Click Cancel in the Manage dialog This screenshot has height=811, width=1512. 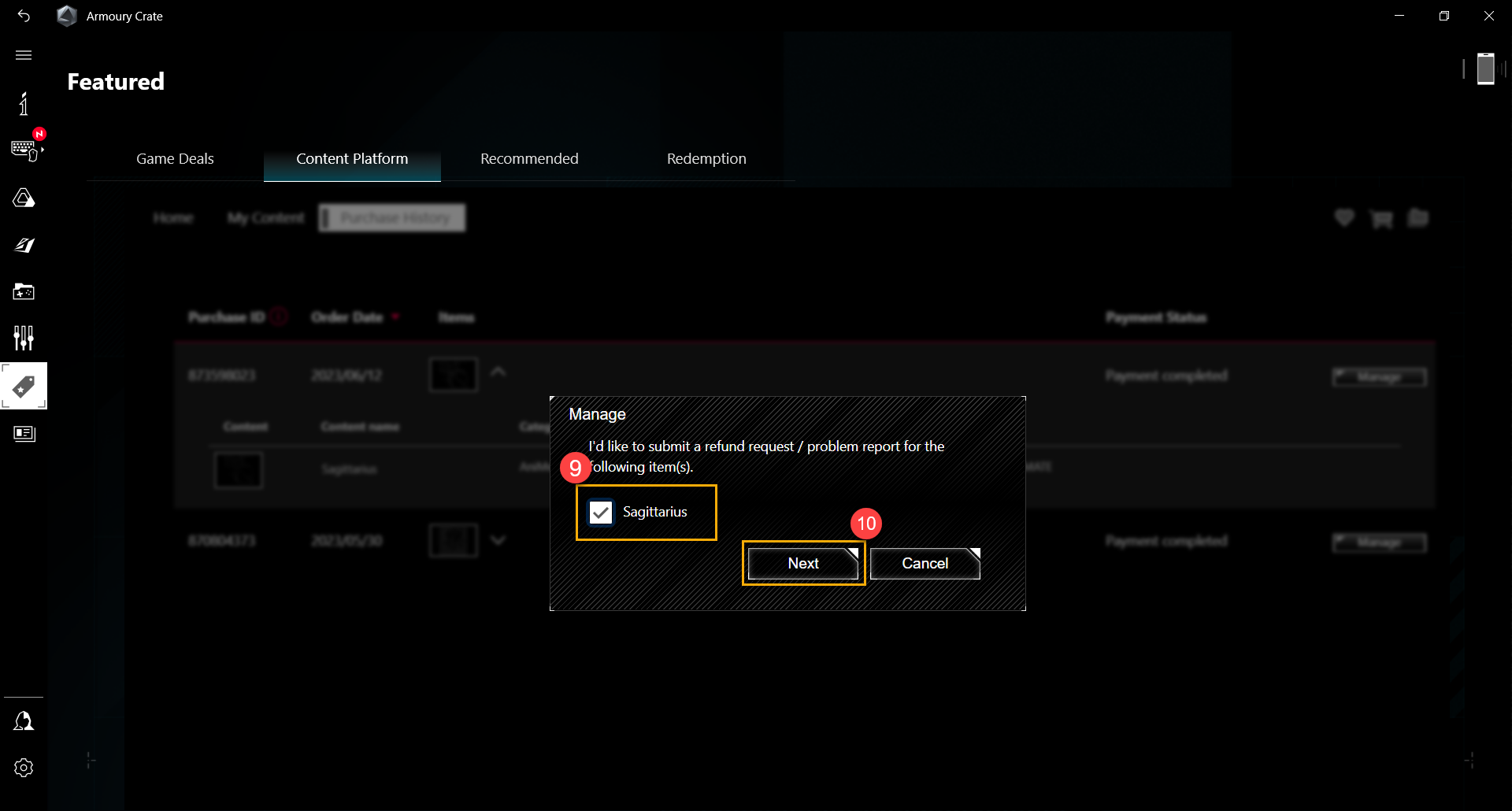pyautogui.click(x=925, y=563)
